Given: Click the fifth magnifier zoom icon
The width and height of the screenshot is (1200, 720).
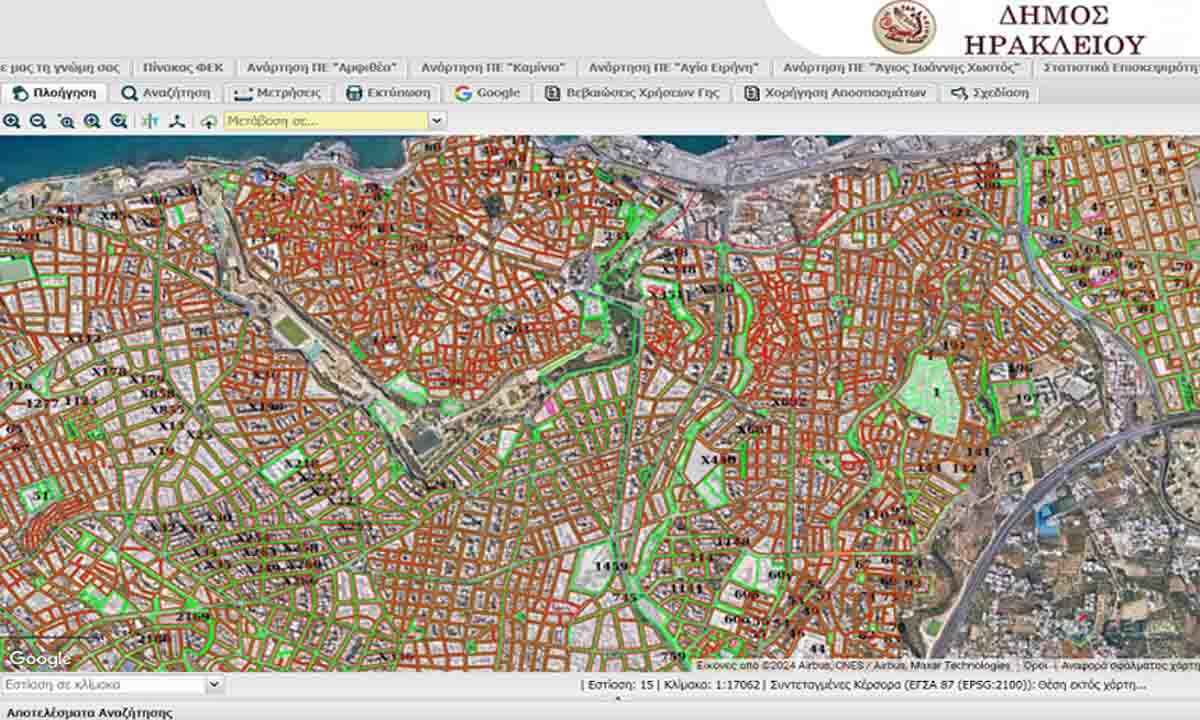Looking at the screenshot, I should (x=119, y=121).
